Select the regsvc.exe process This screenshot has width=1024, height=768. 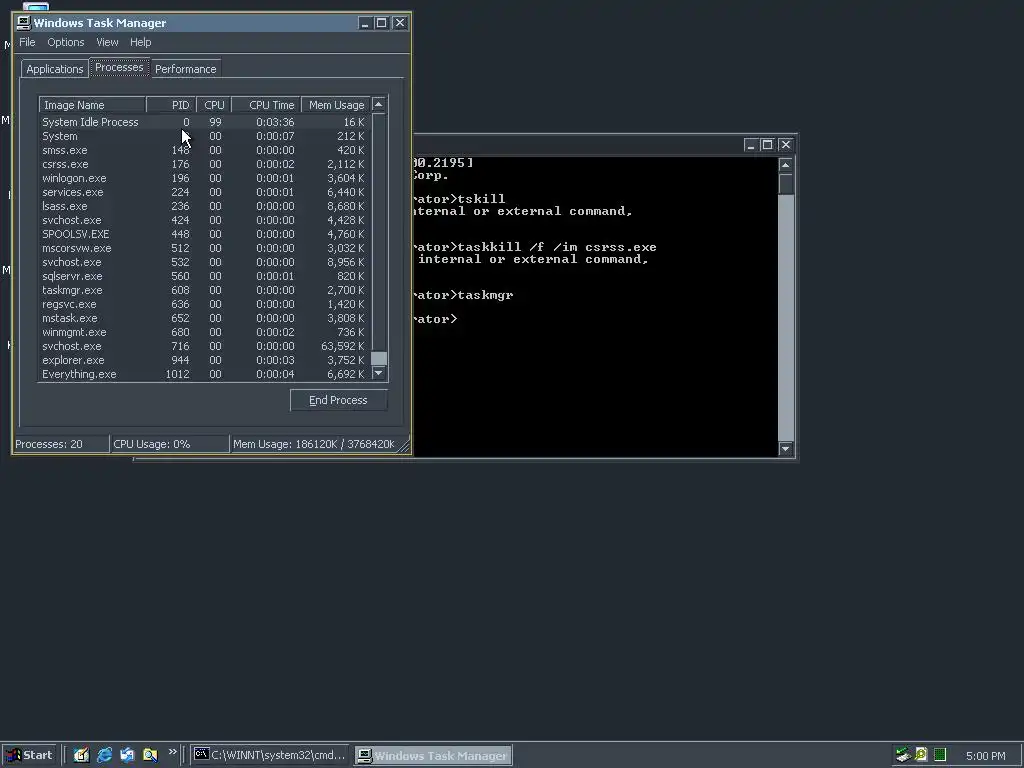point(204,304)
